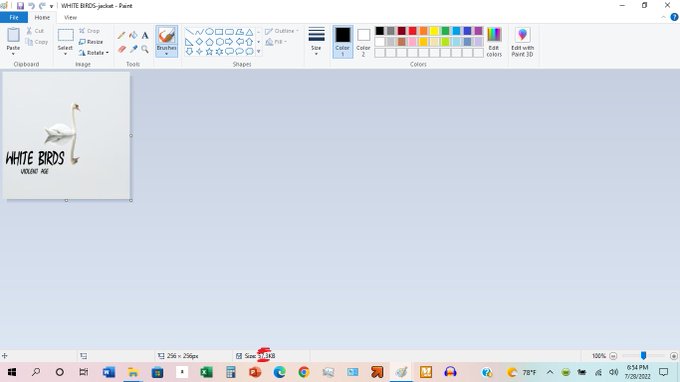Choose the Rectangle shape
This screenshot has height=382, width=680.
point(219,32)
